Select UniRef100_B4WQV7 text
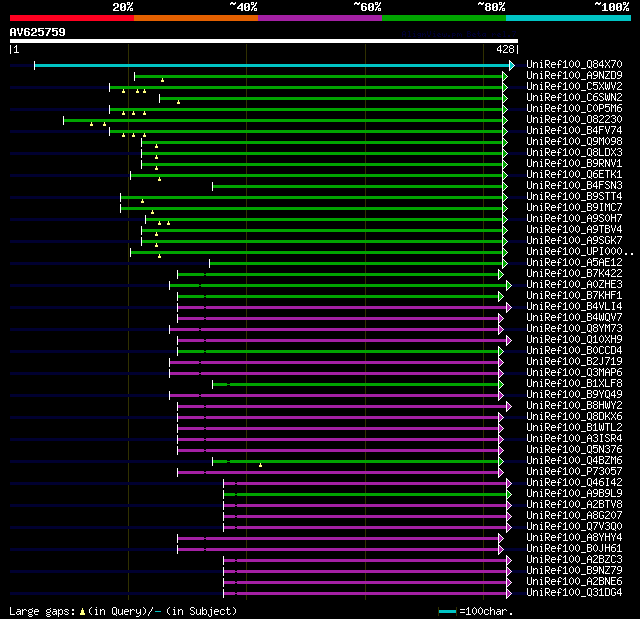The image size is (640, 619). 574,318
